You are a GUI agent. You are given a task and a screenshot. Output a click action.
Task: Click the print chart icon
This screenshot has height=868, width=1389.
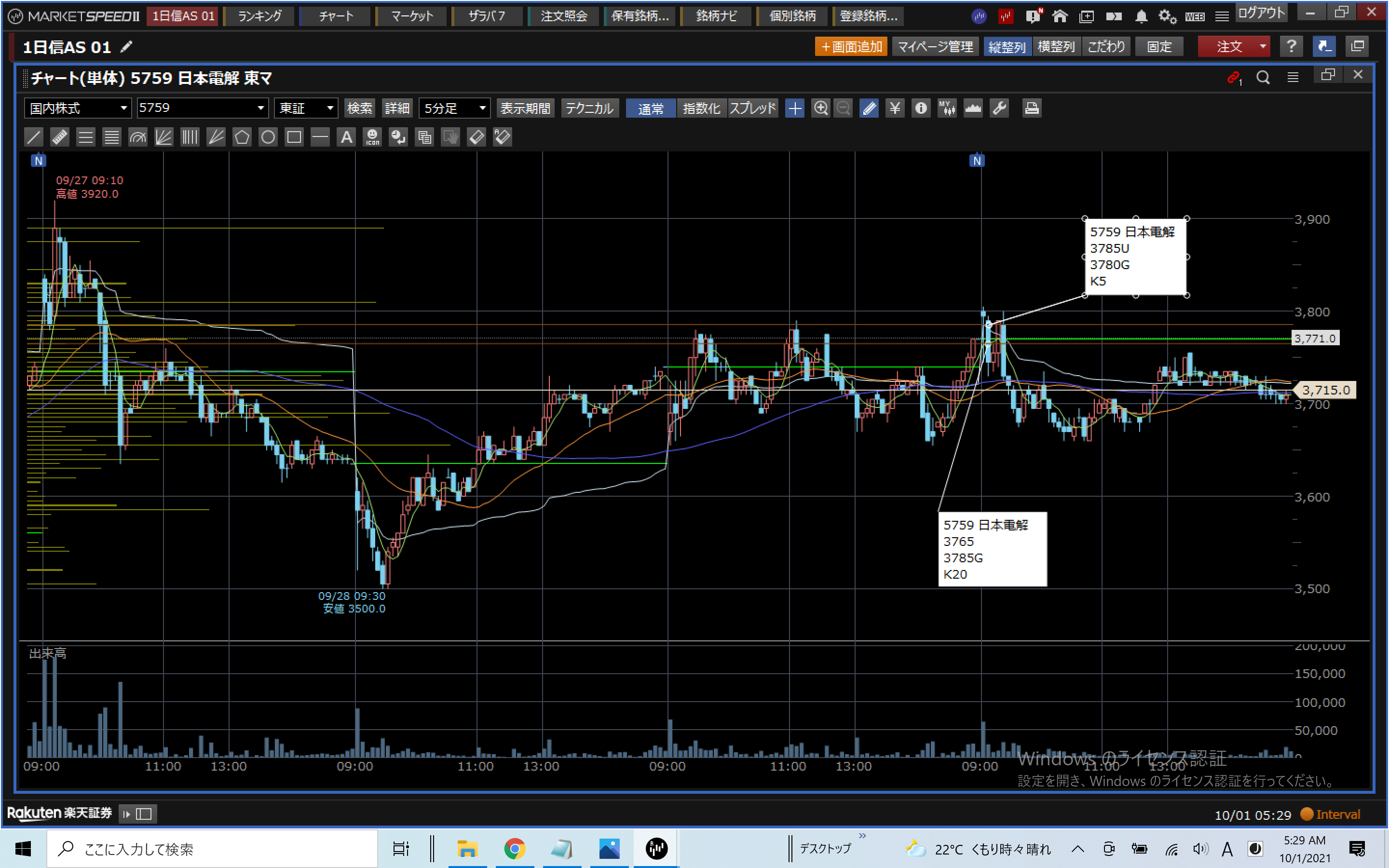coord(1032,108)
